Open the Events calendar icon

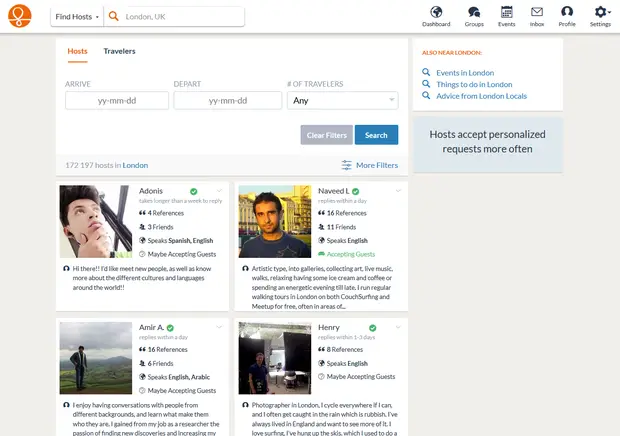(x=506, y=12)
